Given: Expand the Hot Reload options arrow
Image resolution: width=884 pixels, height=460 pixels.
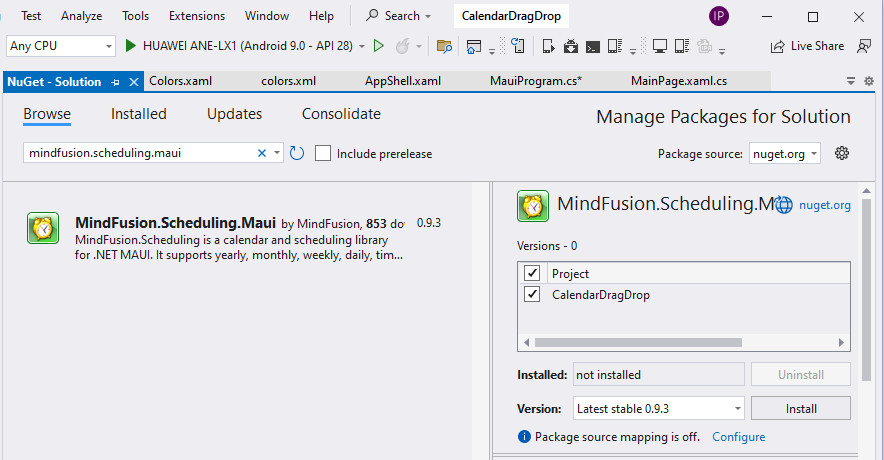Looking at the screenshot, I should click(418, 46).
